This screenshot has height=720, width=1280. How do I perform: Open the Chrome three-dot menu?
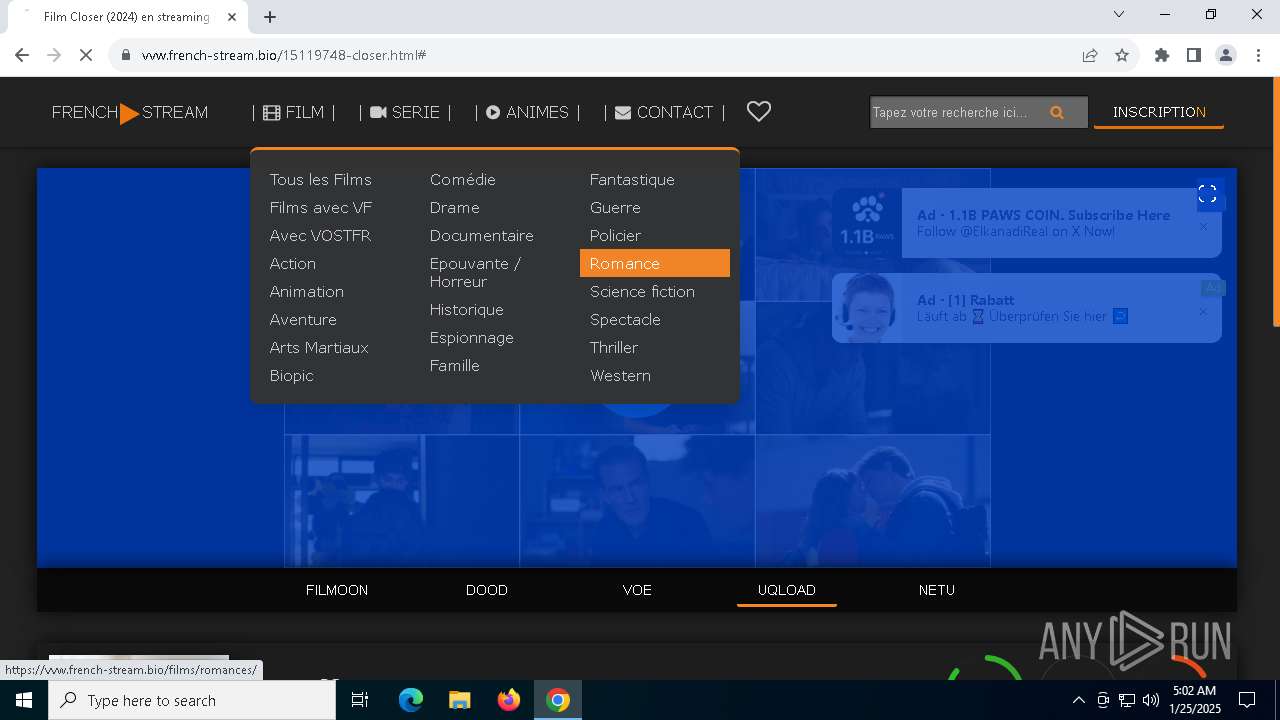click(1258, 55)
